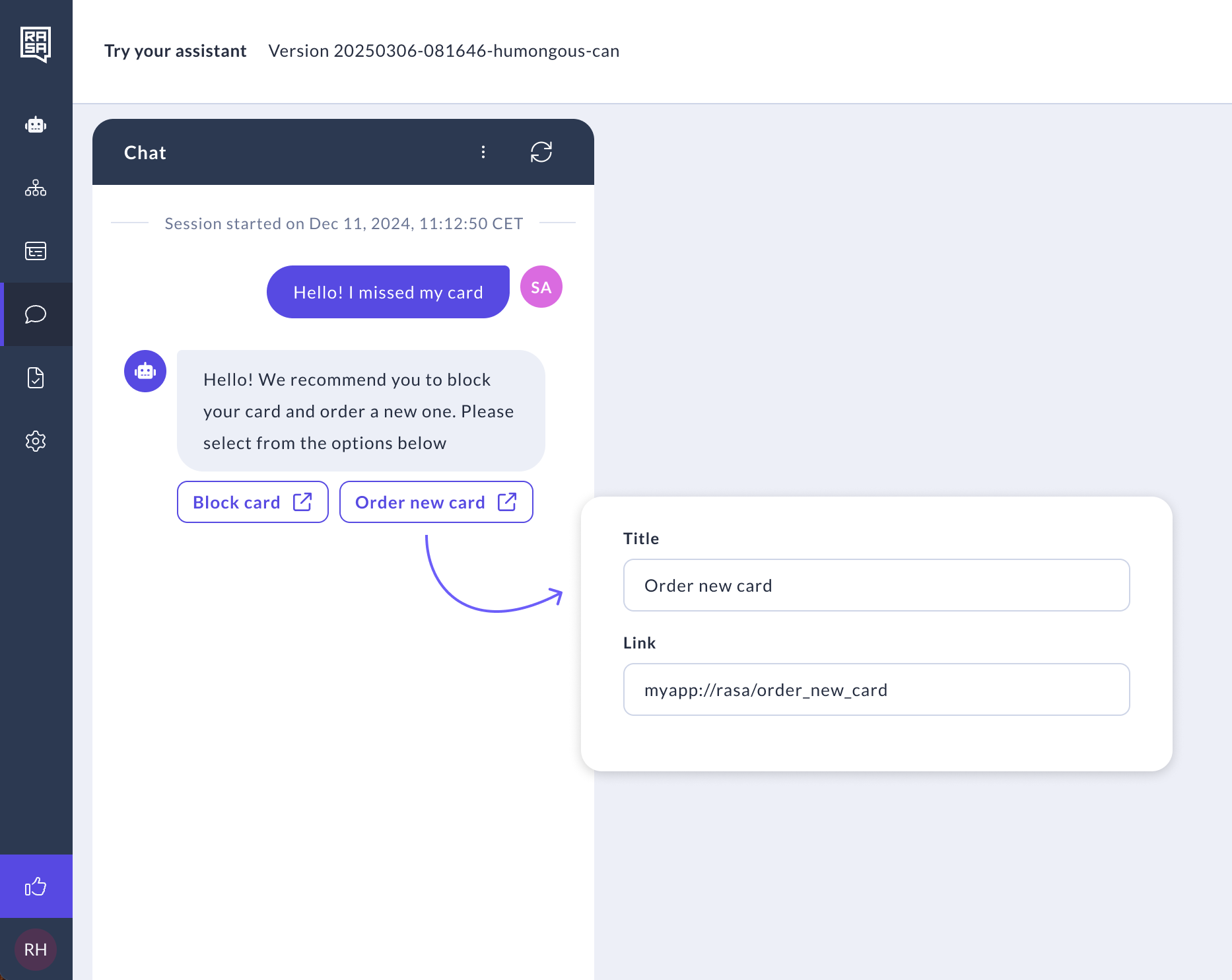This screenshot has height=980, width=1232.
Task: Open the assistant robot icon in sidebar
Action: coord(36,125)
